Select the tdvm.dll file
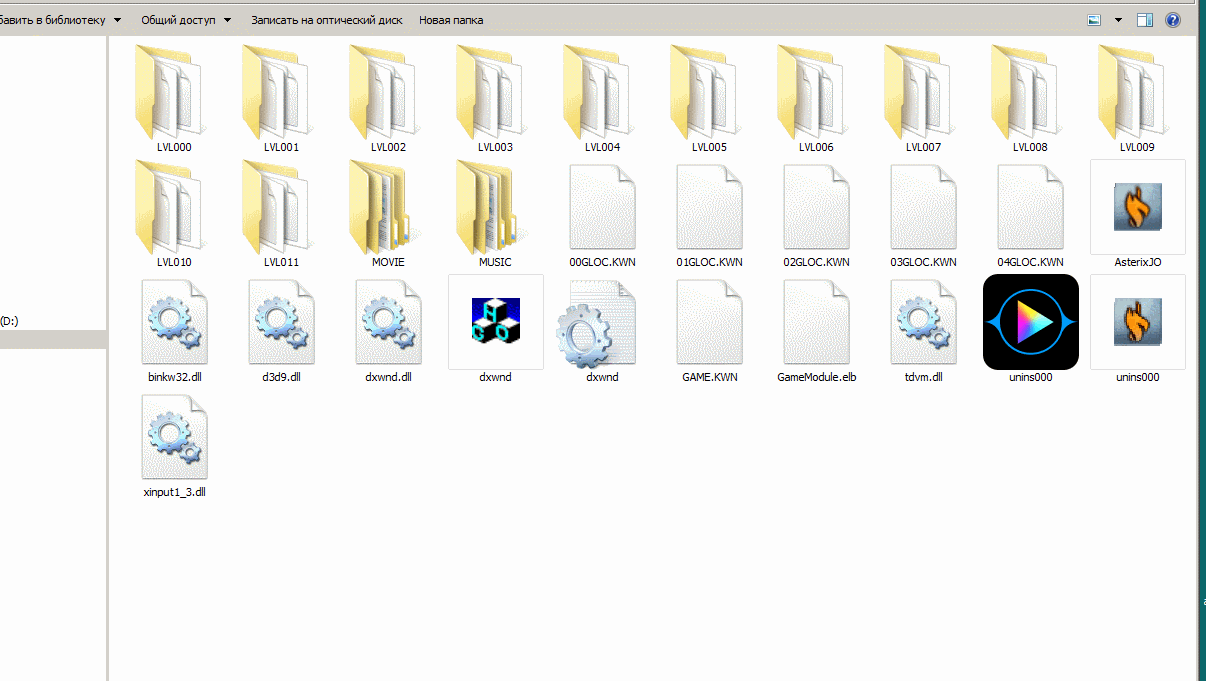The height and width of the screenshot is (681, 1206). [x=923, y=329]
